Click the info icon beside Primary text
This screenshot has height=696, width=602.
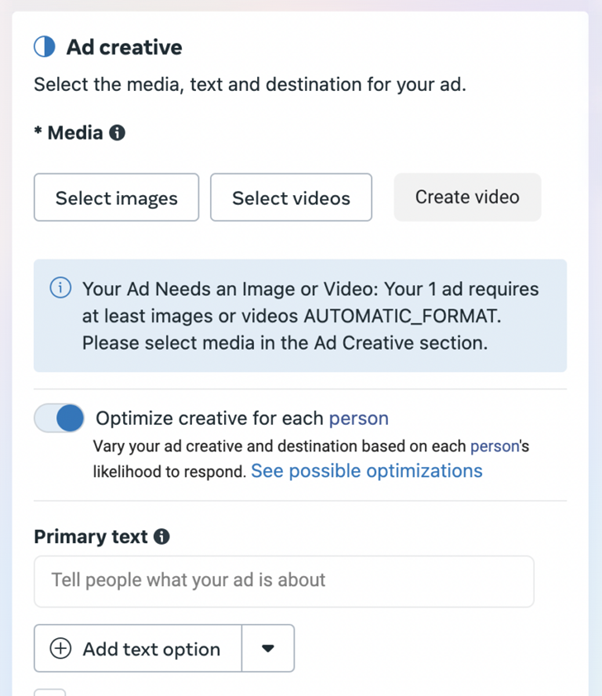(161, 537)
